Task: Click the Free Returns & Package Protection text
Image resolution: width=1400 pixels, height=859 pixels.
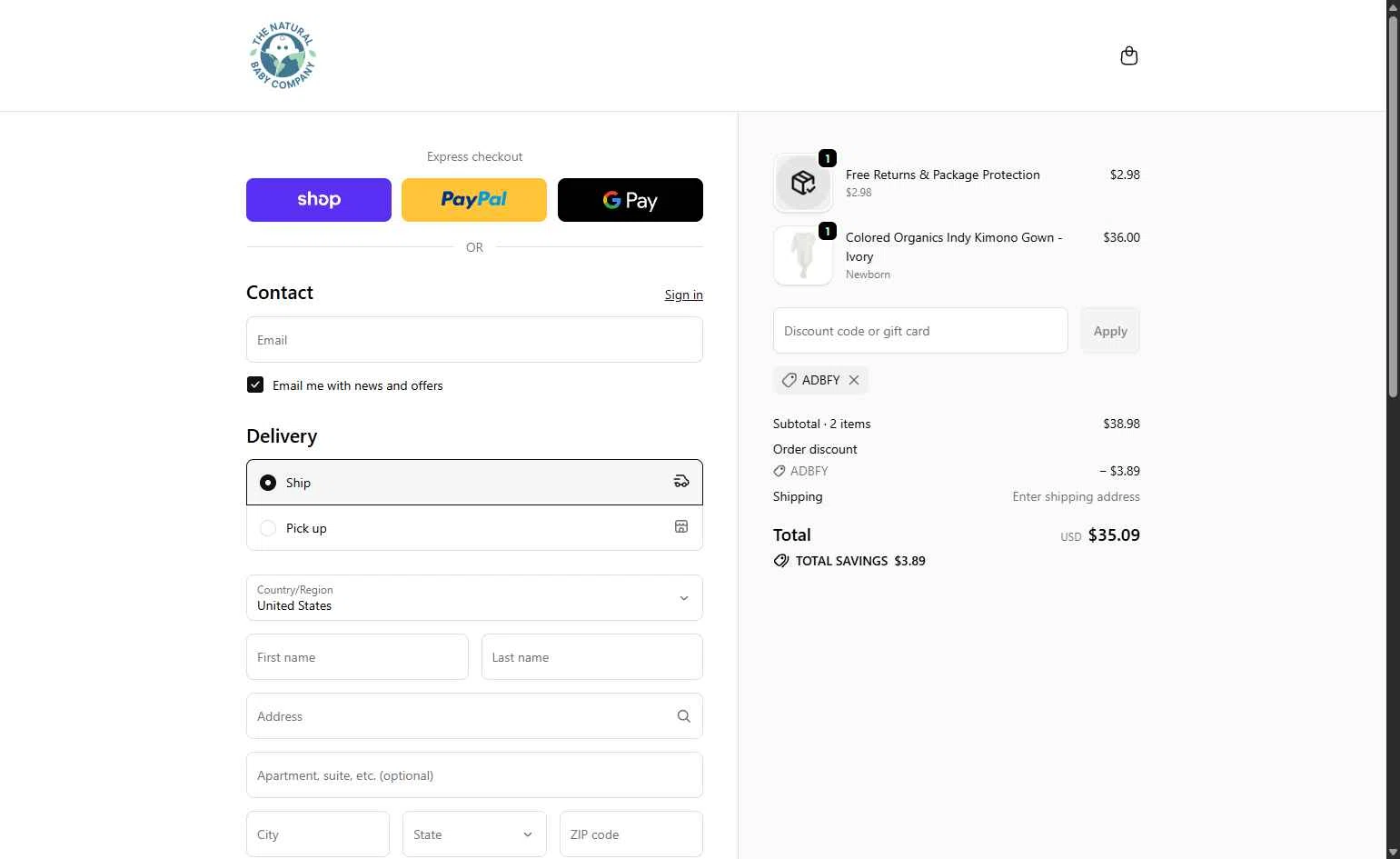Action: 942,175
